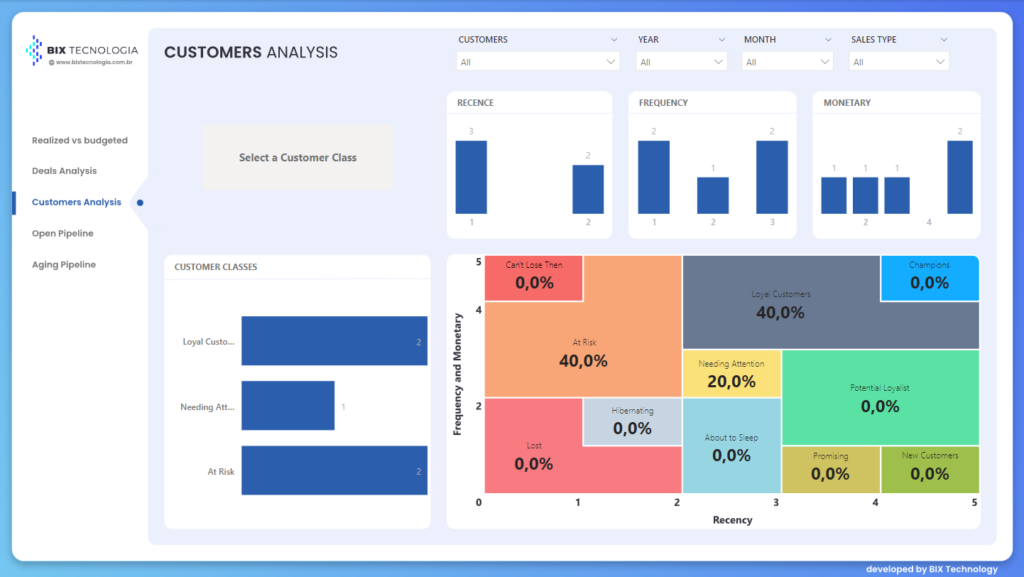Expand the Customers header chevron
This screenshot has width=1024, height=577.
(x=613, y=40)
